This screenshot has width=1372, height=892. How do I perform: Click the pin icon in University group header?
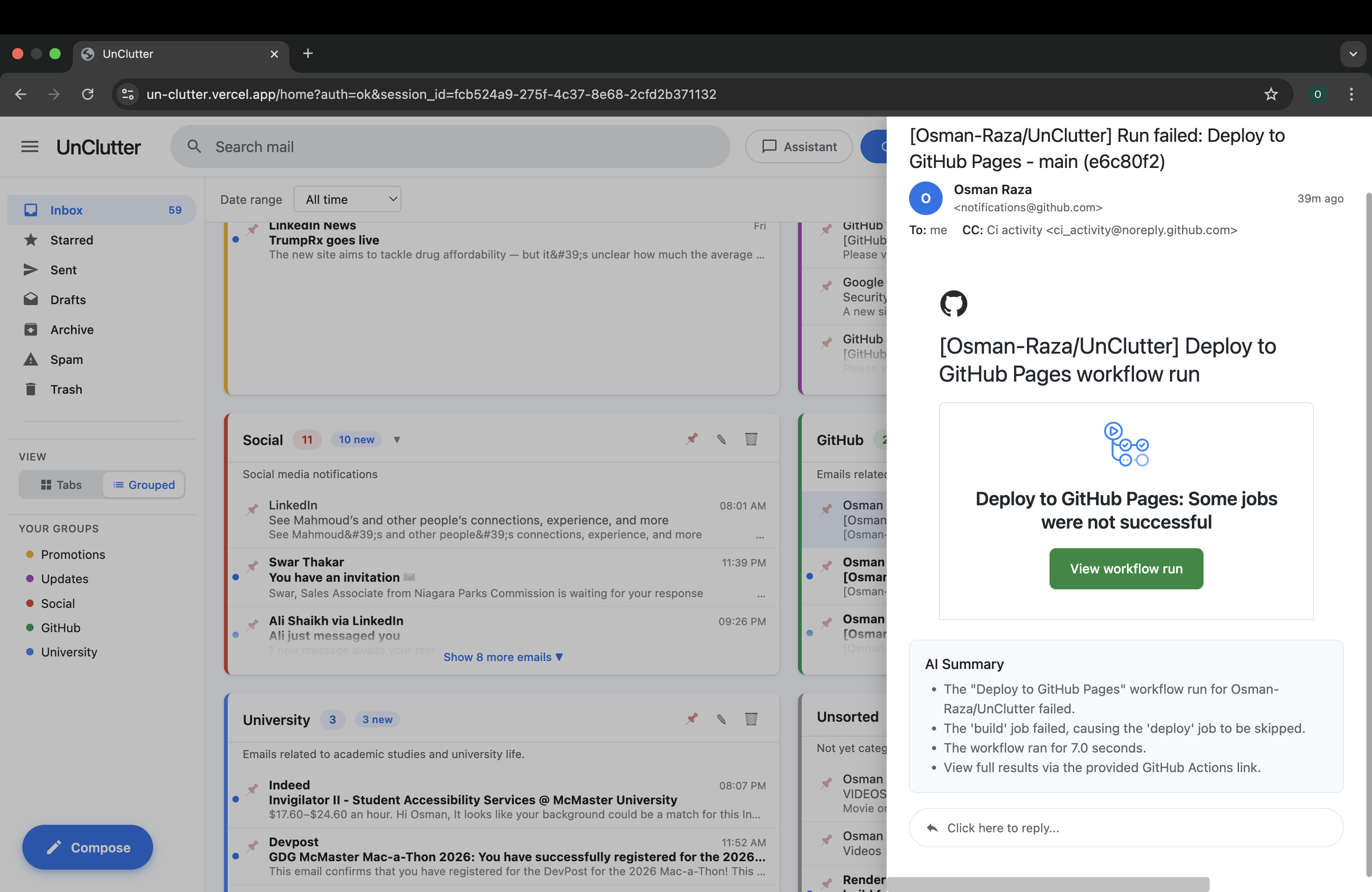[x=692, y=719]
